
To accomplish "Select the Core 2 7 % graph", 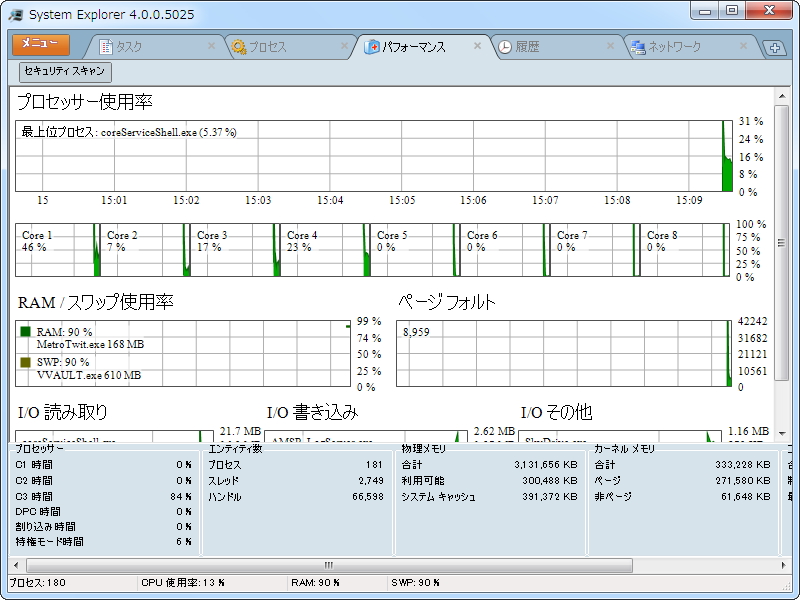I will [x=145, y=250].
